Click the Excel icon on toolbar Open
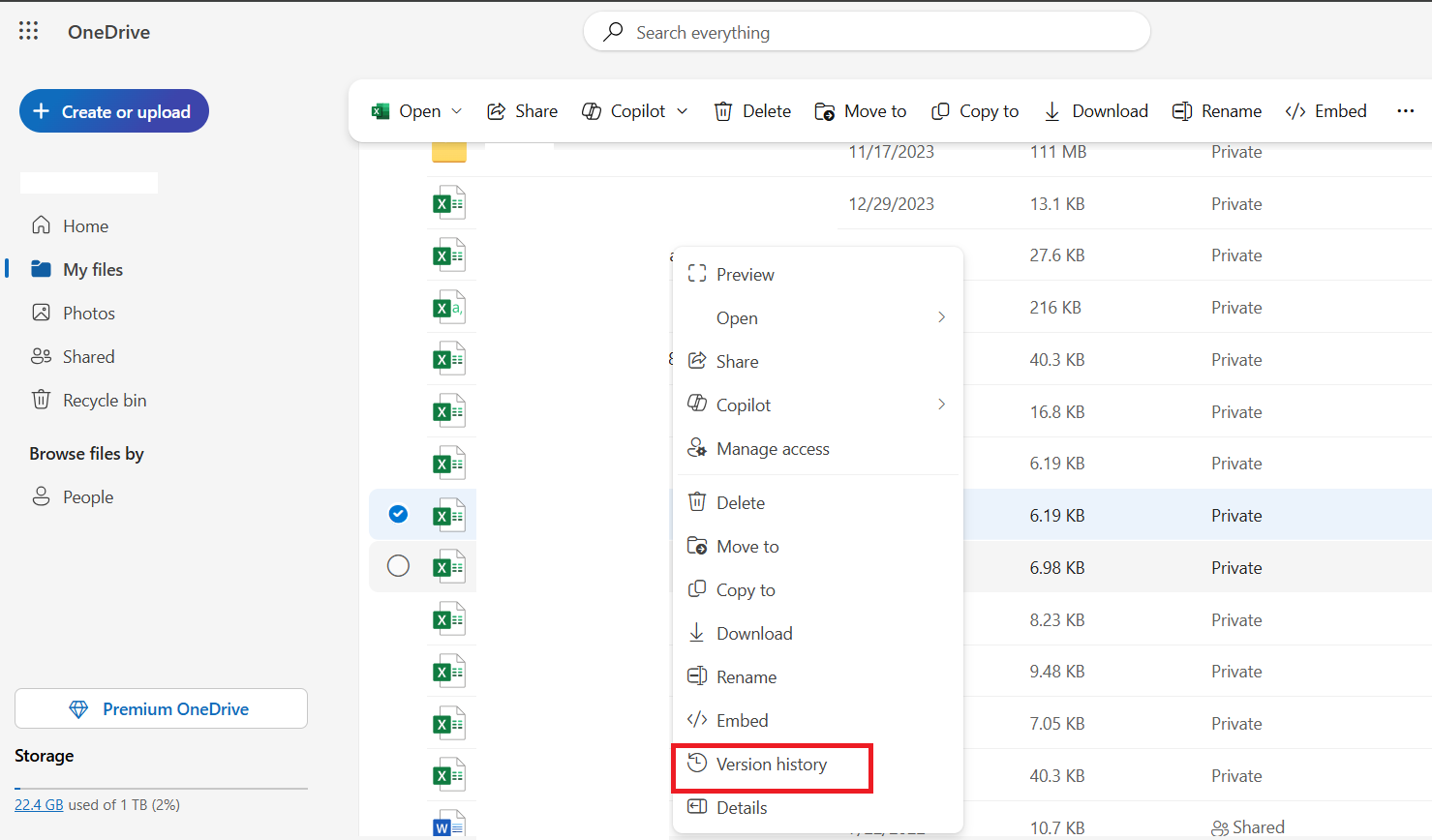This screenshot has width=1432, height=840. [381, 111]
